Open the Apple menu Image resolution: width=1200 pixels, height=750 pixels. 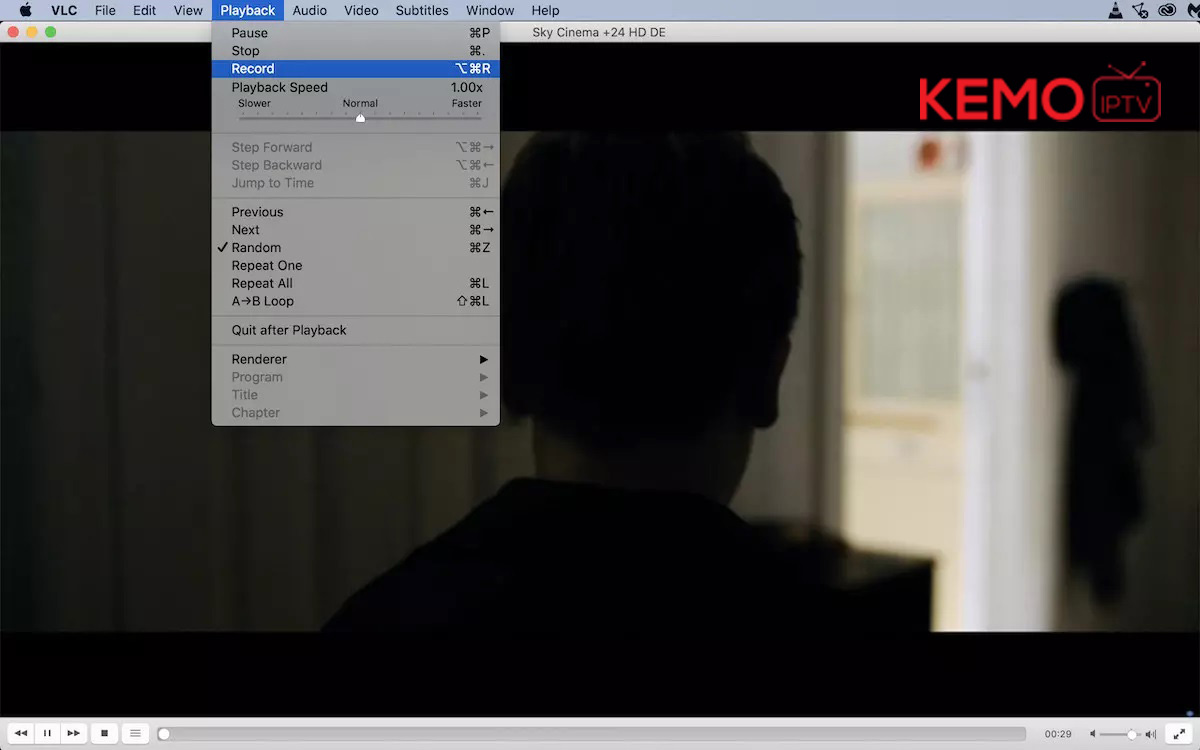tap(26, 10)
